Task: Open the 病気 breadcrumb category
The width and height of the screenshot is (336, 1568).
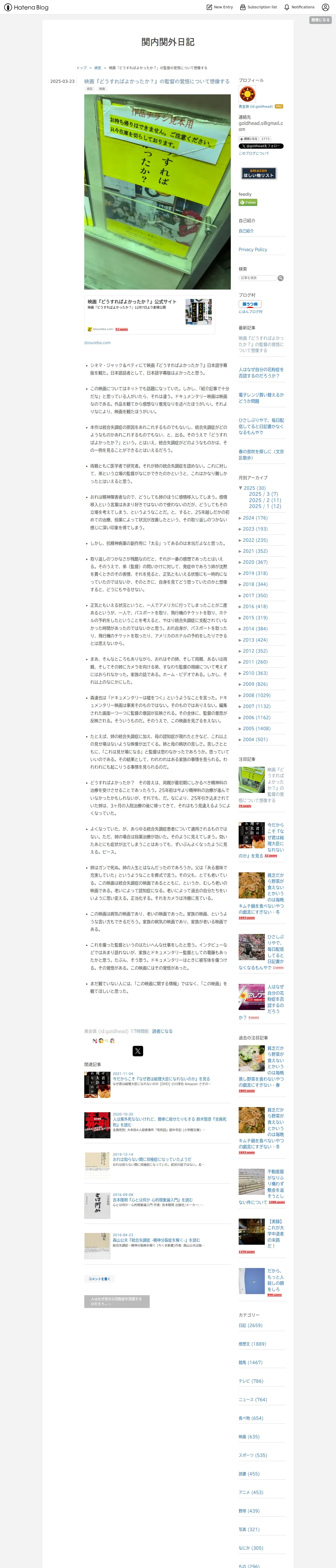Action: click(98, 68)
